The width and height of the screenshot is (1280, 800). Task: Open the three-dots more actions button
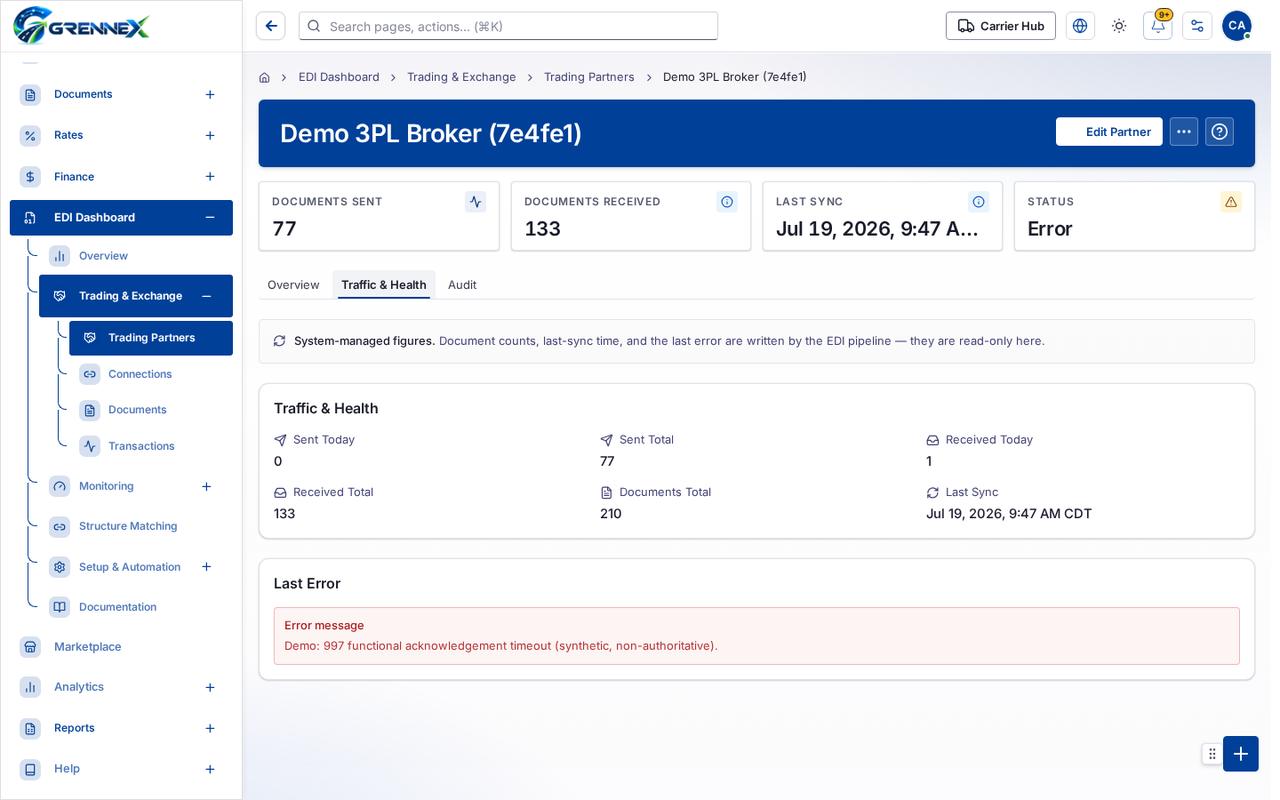coord(1184,132)
